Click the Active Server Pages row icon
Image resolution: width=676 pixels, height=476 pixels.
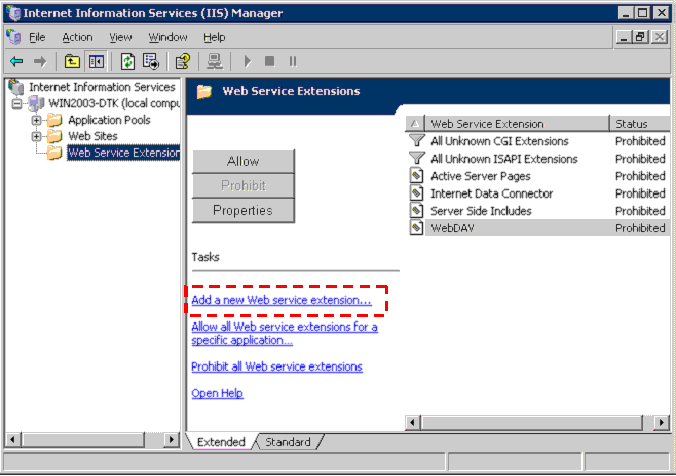coord(417,176)
